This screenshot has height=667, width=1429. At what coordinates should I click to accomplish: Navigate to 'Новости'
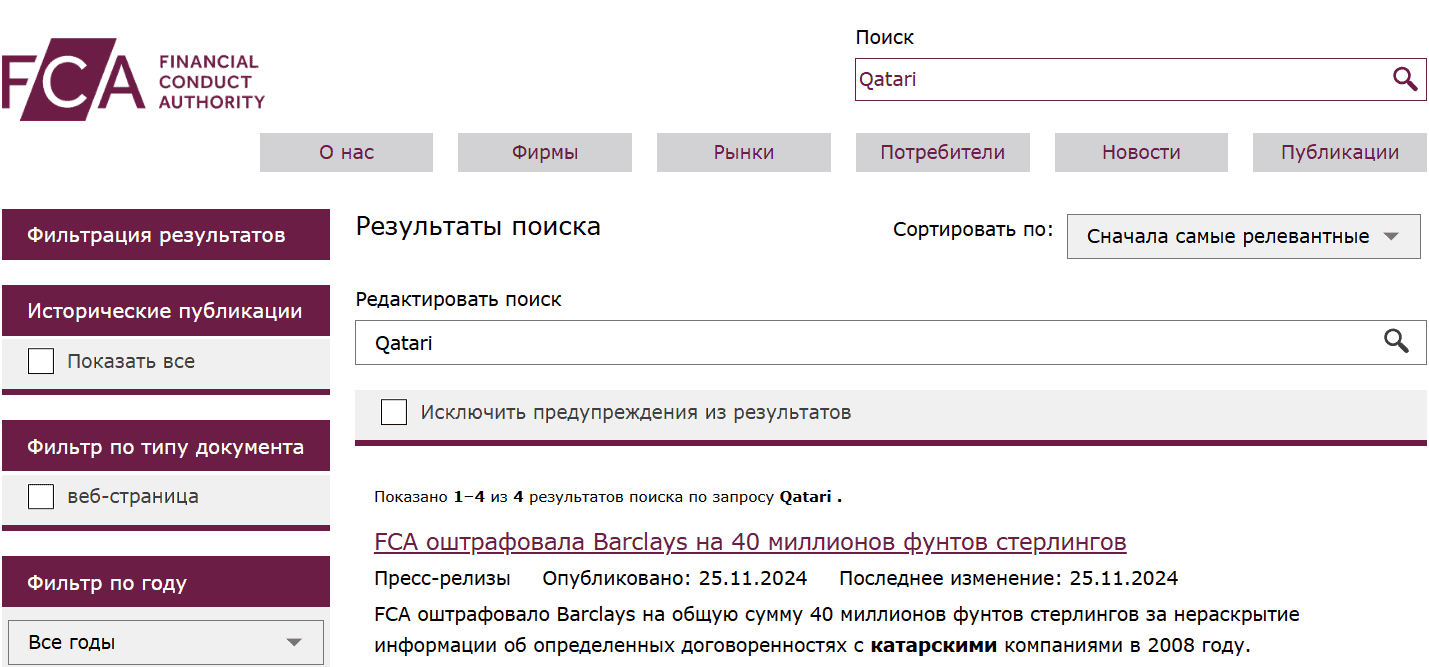(1141, 153)
